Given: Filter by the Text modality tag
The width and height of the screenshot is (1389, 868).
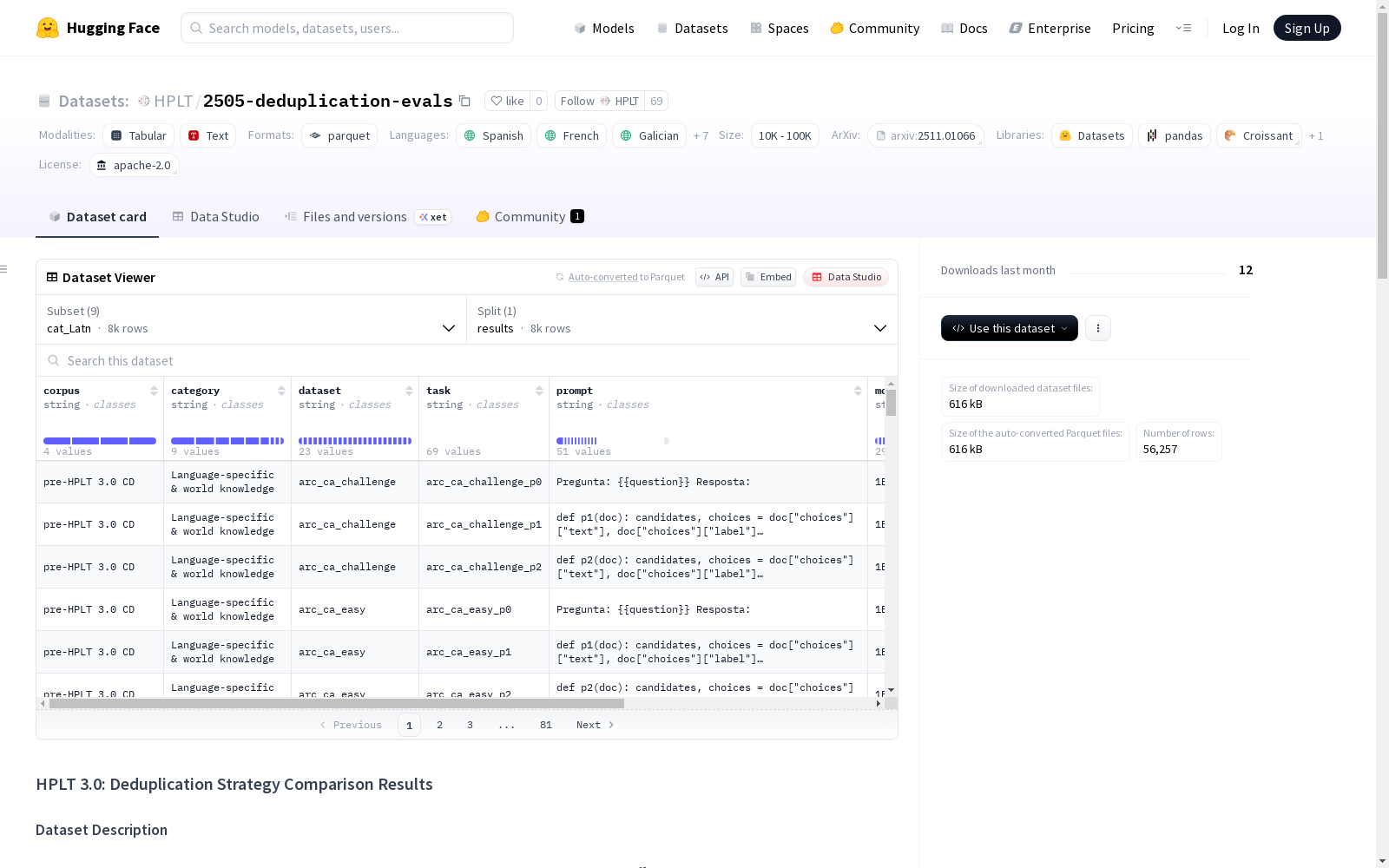Looking at the screenshot, I should [x=208, y=135].
